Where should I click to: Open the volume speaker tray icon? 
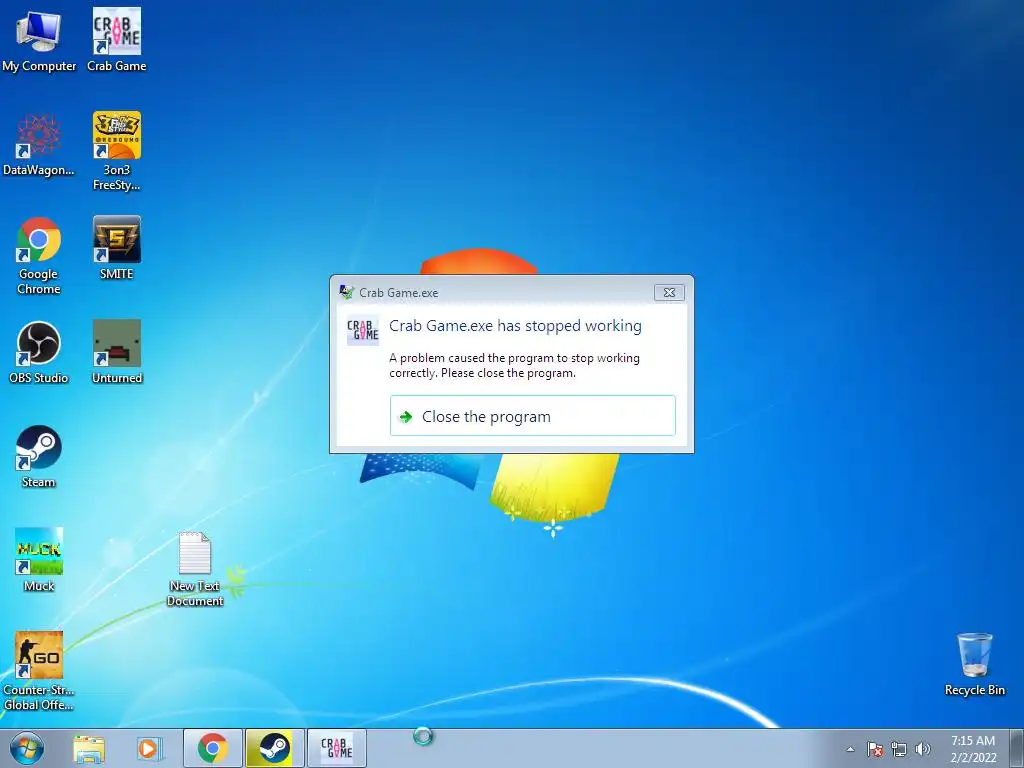923,749
